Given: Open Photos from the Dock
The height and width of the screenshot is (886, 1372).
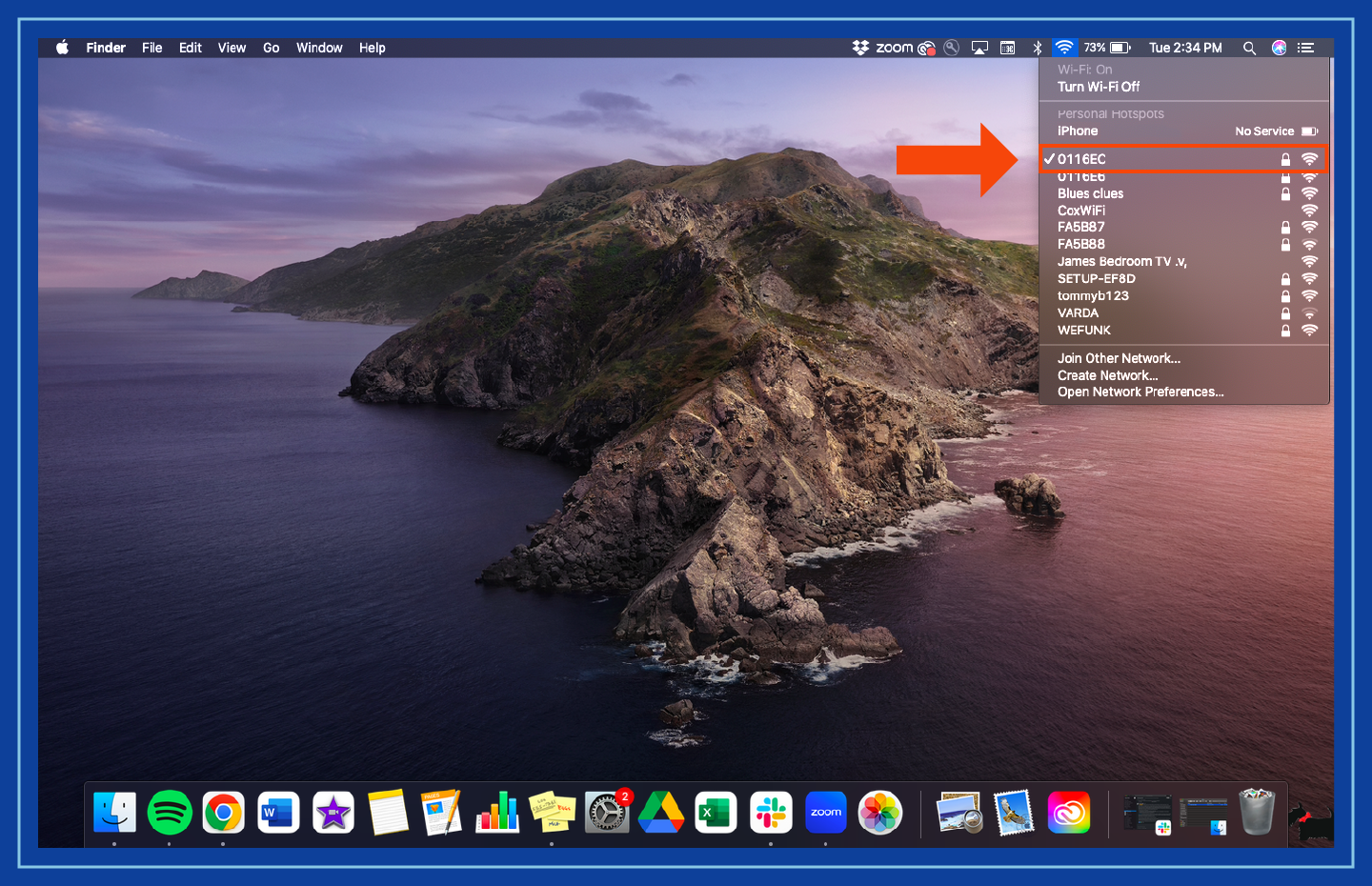Looking at the screenshot, I should tap(879, 812).
